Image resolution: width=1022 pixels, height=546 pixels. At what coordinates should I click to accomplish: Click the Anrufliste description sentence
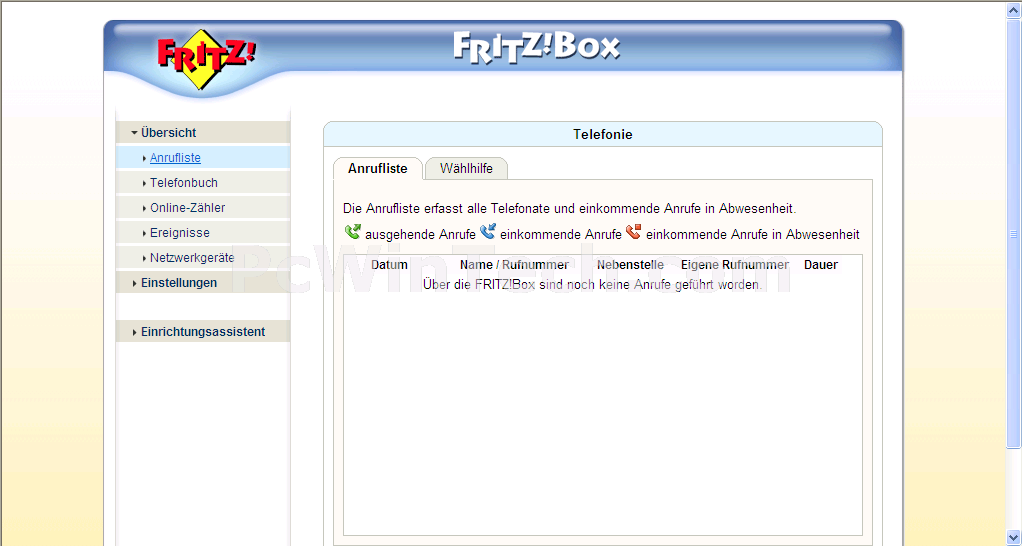(x=570, y=209)
